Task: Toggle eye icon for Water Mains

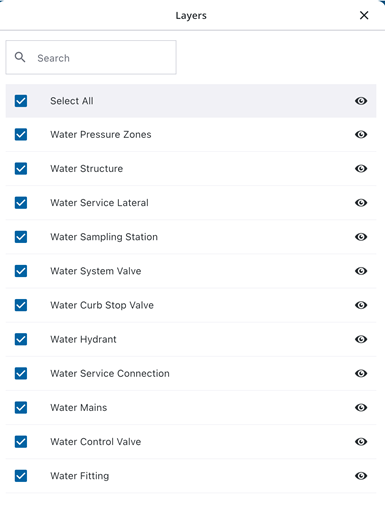Action: coord(361,408)
